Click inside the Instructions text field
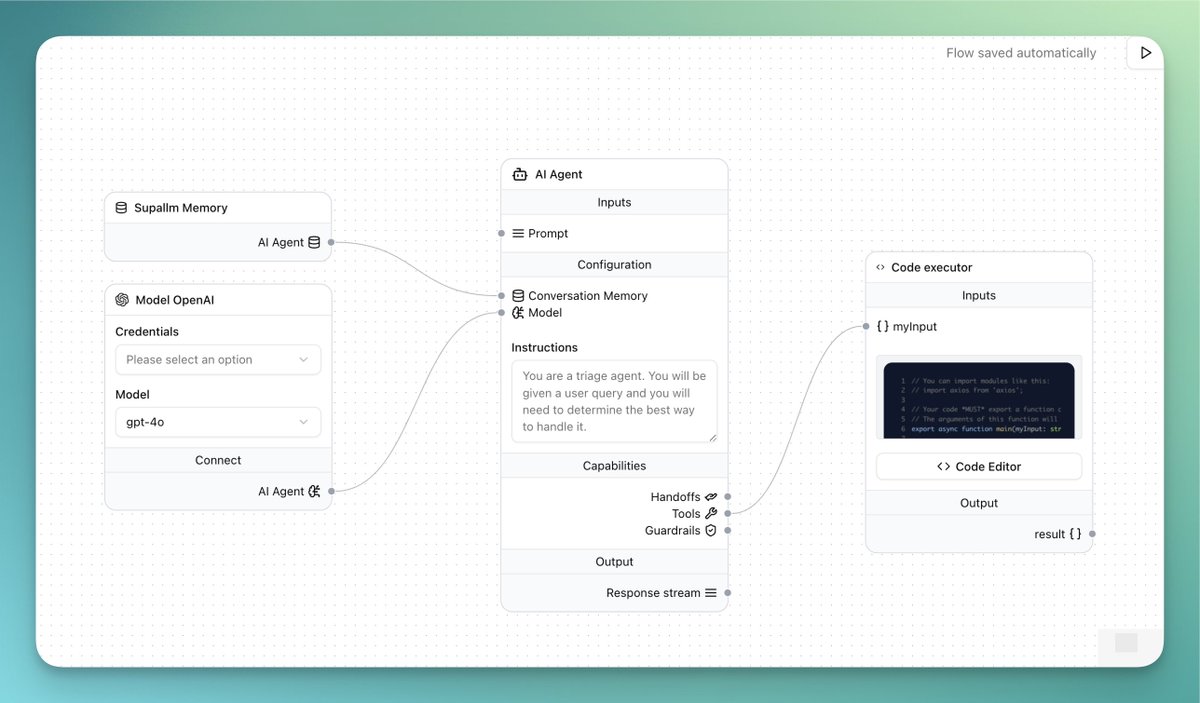 point(613,400)
